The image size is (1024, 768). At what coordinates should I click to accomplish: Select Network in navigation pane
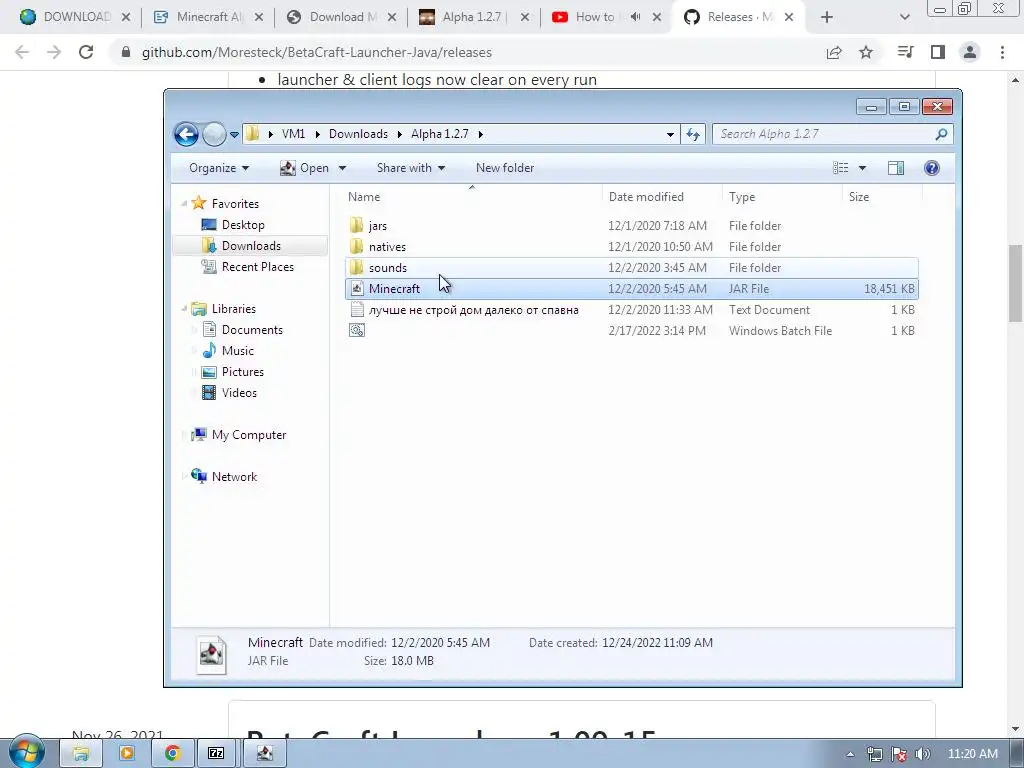coord(234,476)
